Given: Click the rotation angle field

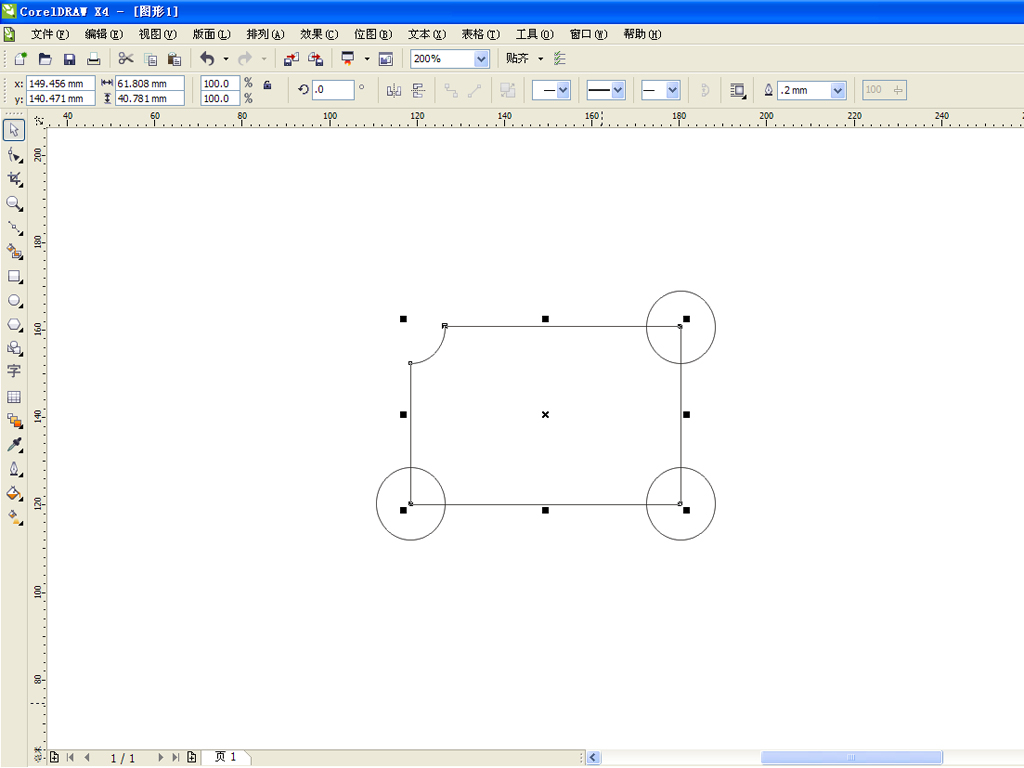Looking at the screenshot, I should [333, 89].
